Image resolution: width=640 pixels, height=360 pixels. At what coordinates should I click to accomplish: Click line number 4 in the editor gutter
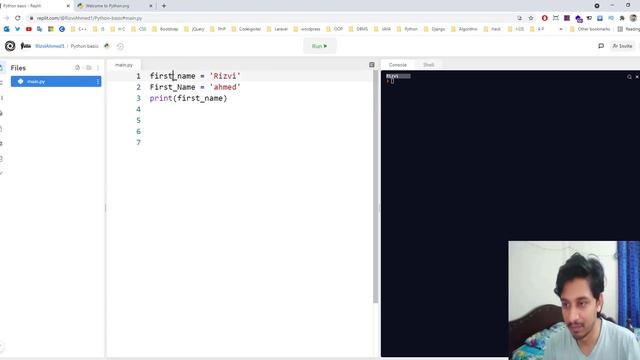coord(138,109)
